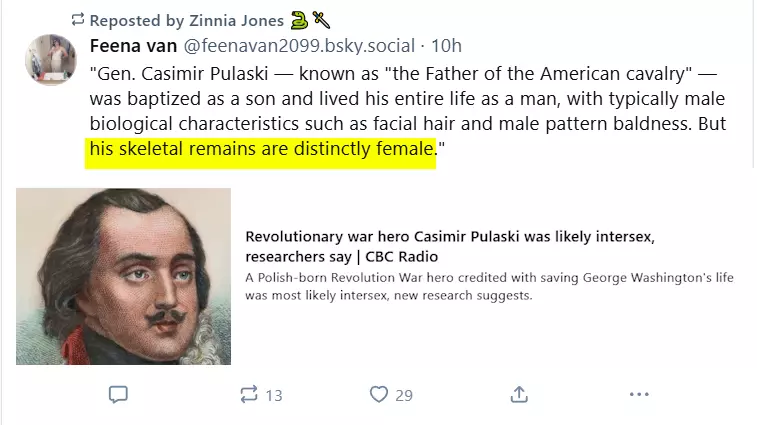Click the reply speech bubble icon
Image resolution: width=757 pixels, height=425 pixels.
pyautogui.click(x=118, y=394)
